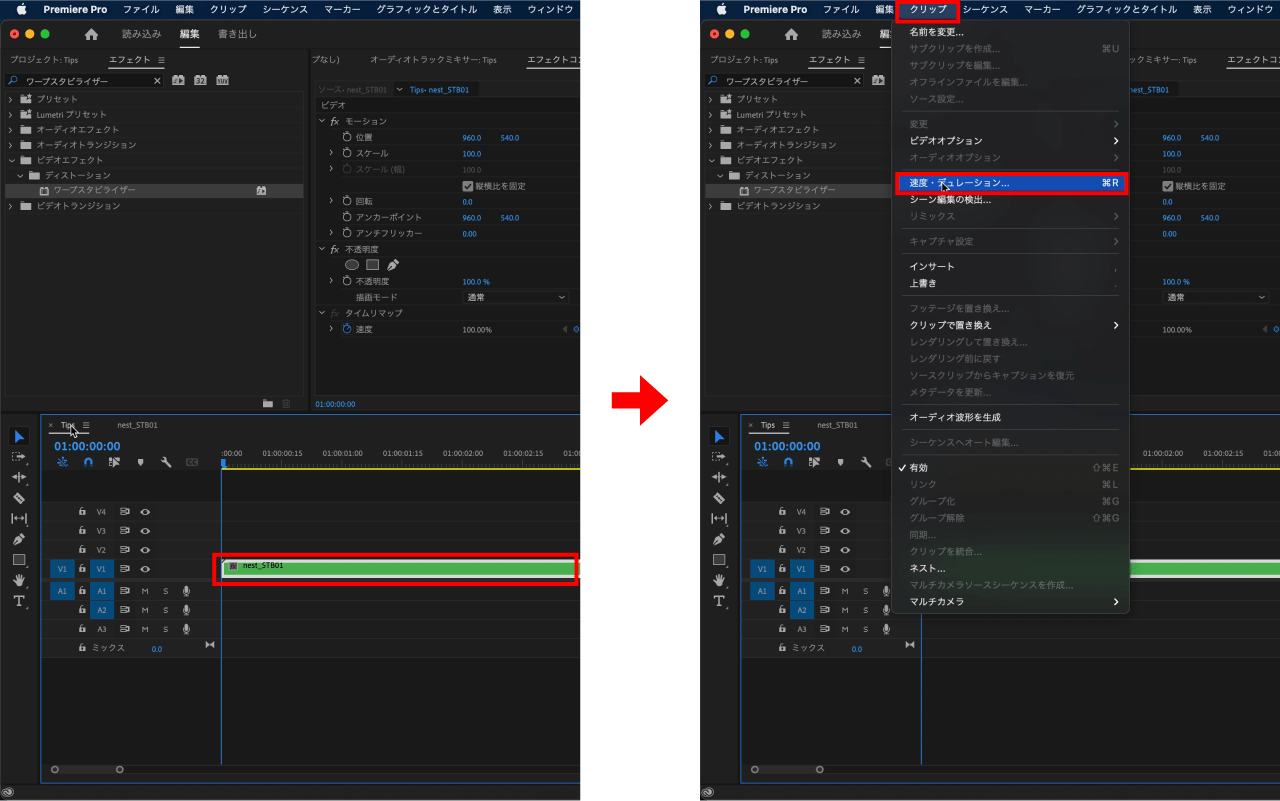
Task: Expand オーディオエフェクト folder in left screenshot
Action: tap(11, 129)
